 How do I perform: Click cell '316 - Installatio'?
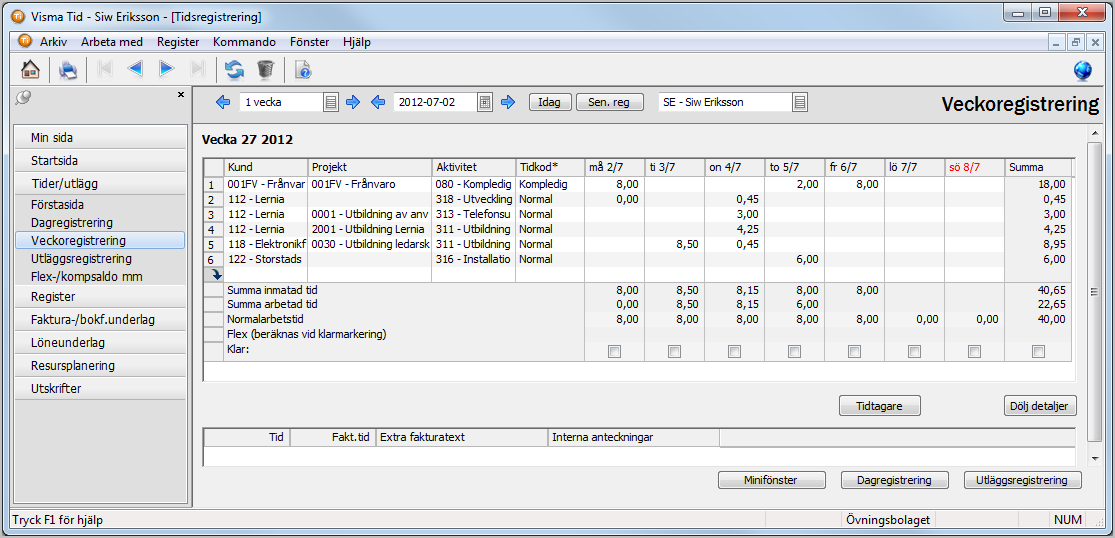pyautogui.click(x=474, y=259)
